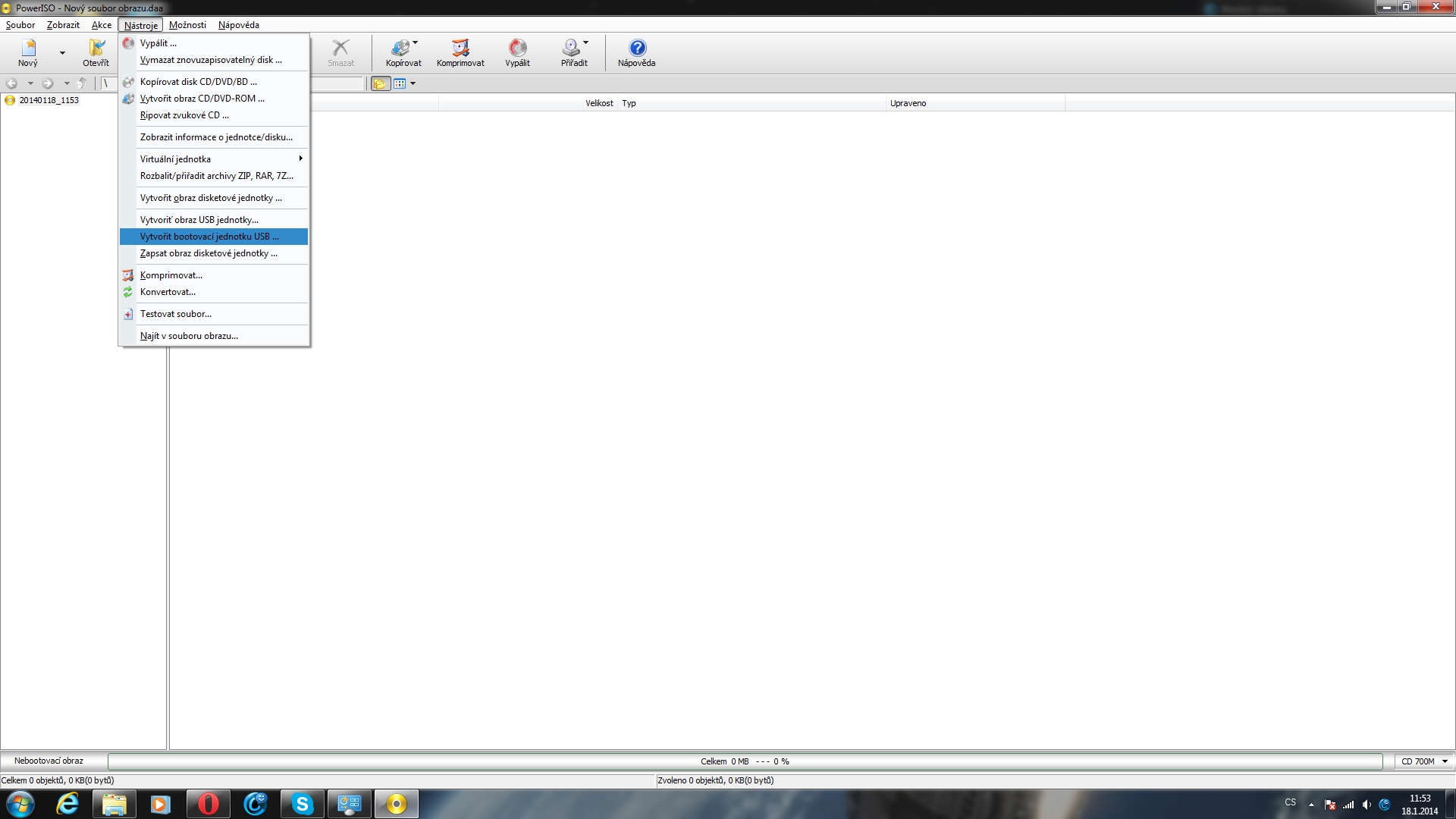
Task: Expand the Nový button dropdown arrow
Action: [x=62, y=53]
